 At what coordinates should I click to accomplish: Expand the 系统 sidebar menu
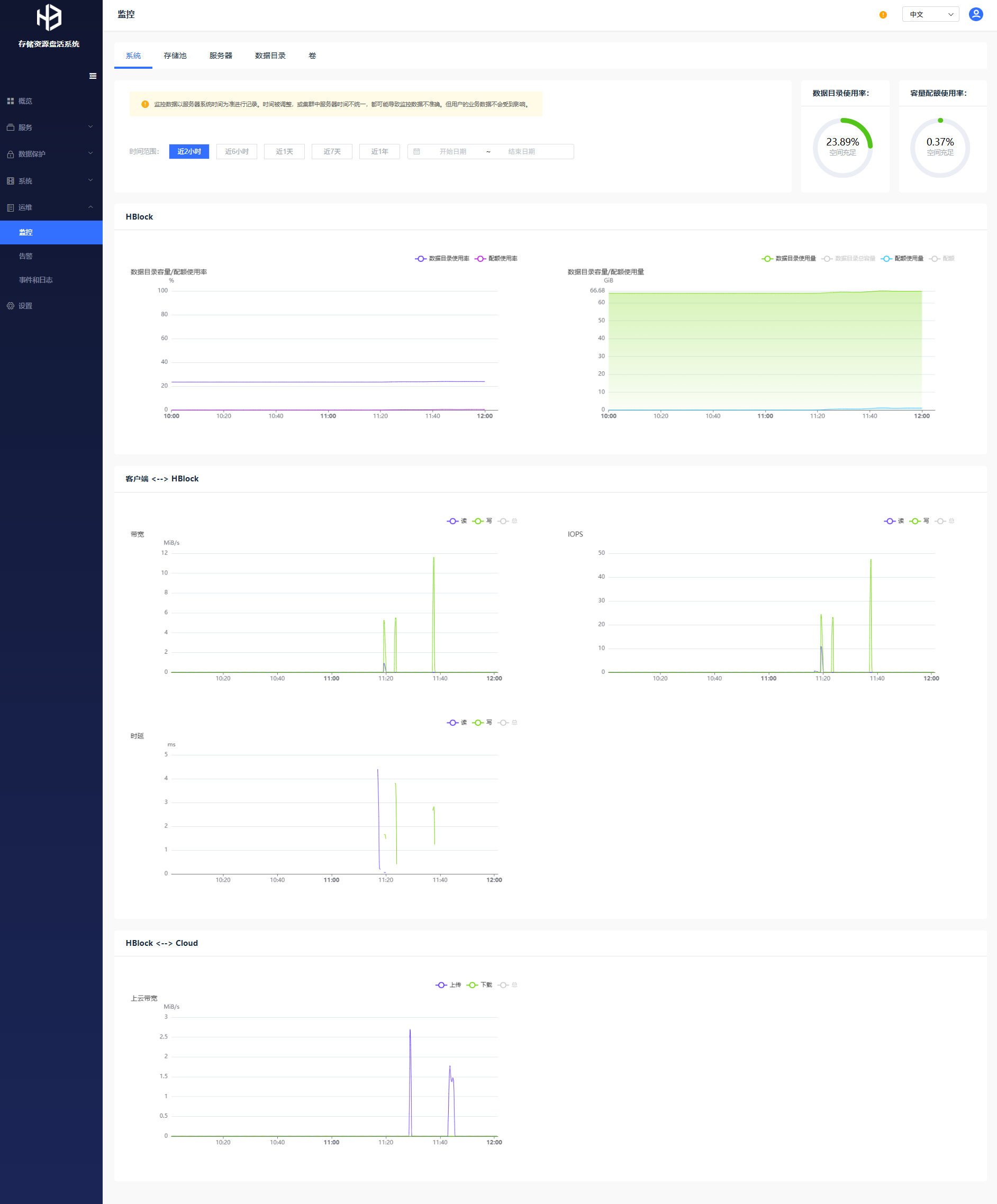click(x=51, y=180)
